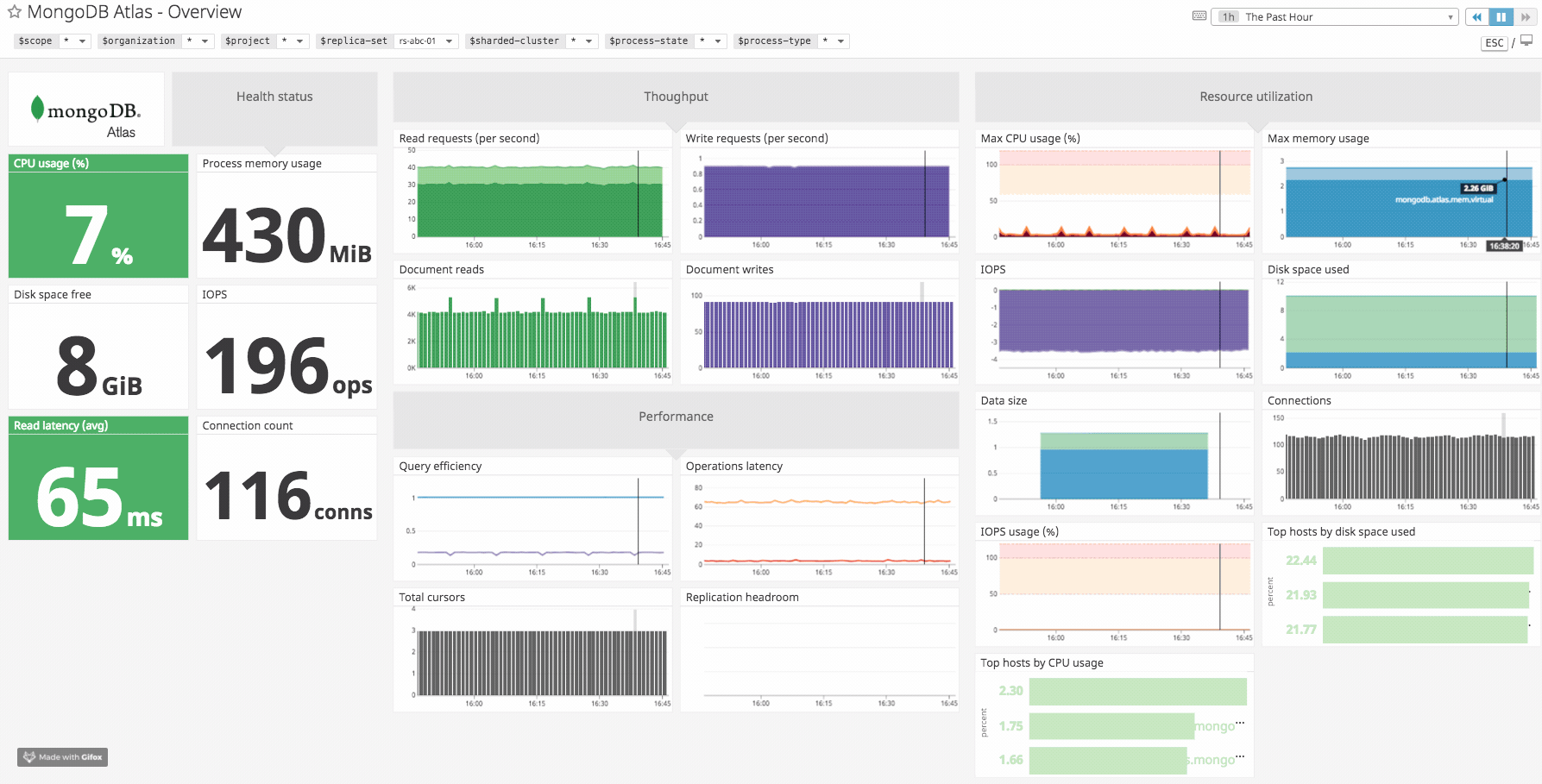Fast-forward the dashboard timeline
The height and width of the screenshot is (784, 1542).
click(x=1525, y=16)
